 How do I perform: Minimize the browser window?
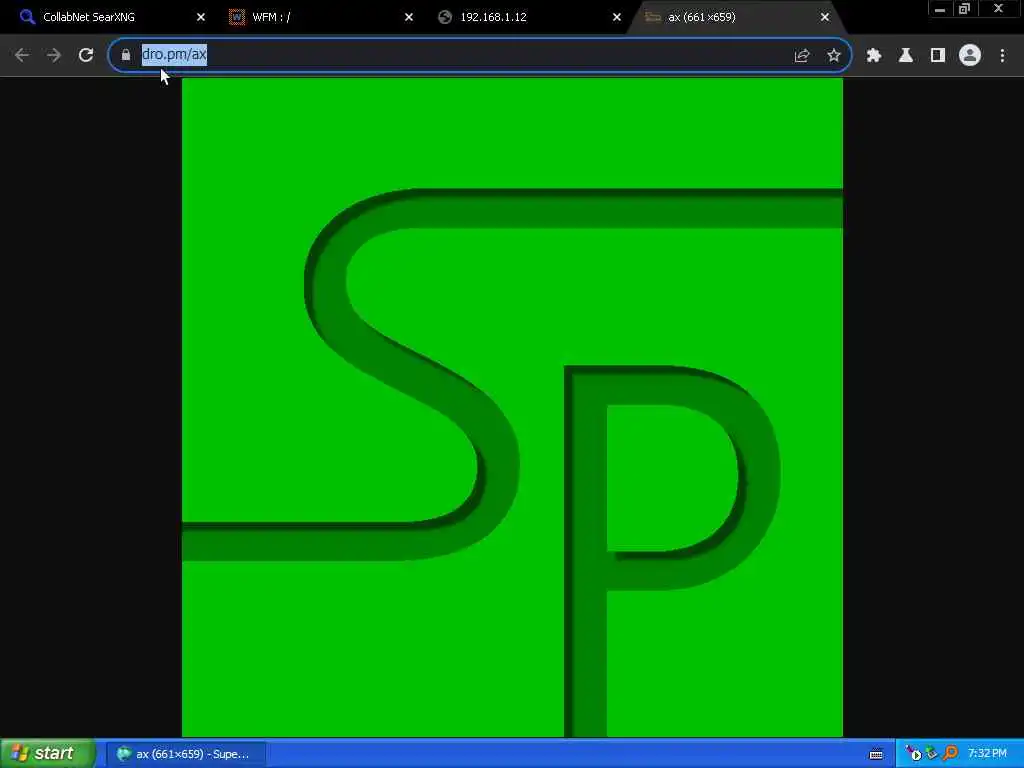click(940, 9)
